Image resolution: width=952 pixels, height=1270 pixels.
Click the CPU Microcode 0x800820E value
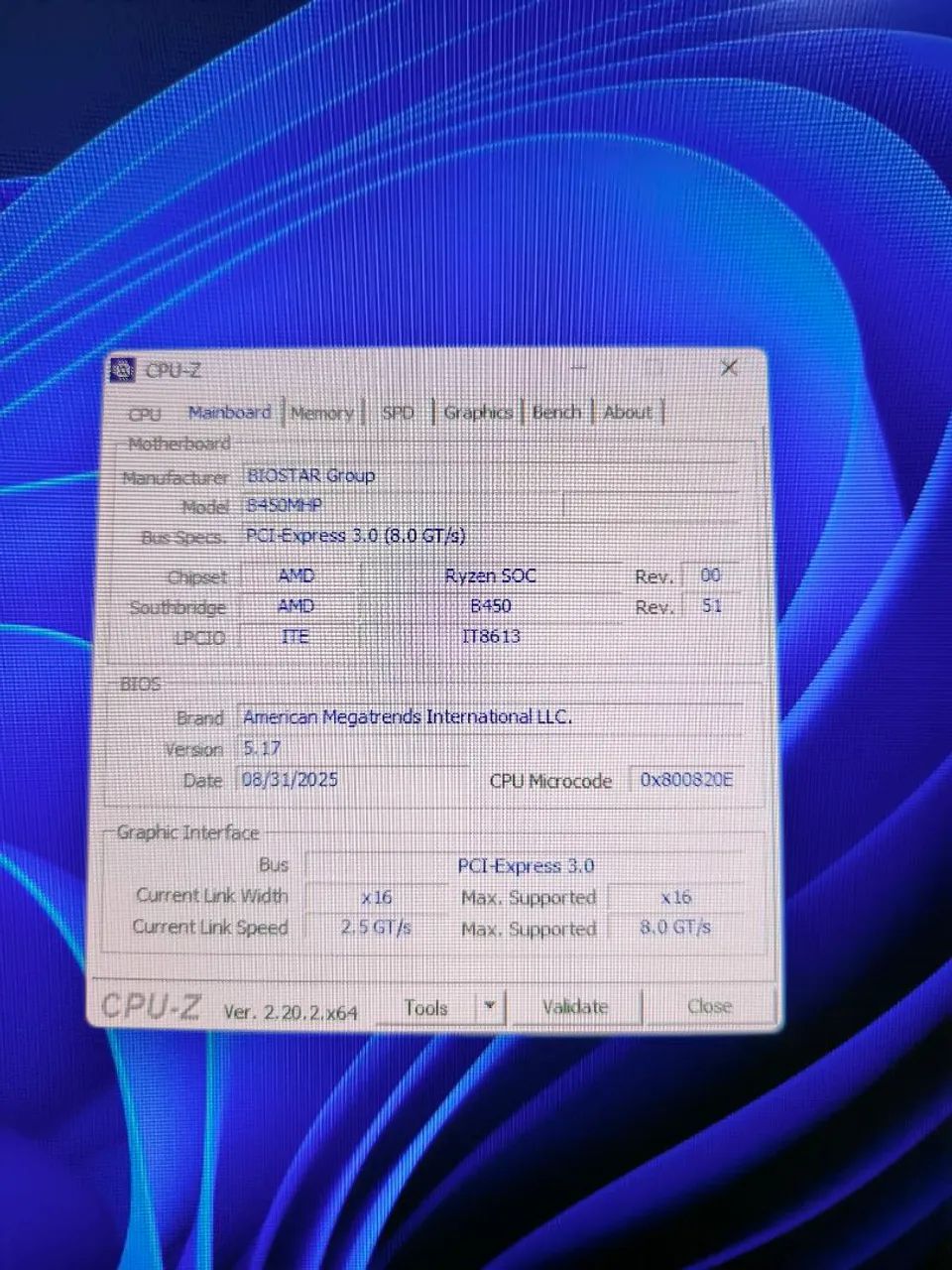(x=686, y=780)
